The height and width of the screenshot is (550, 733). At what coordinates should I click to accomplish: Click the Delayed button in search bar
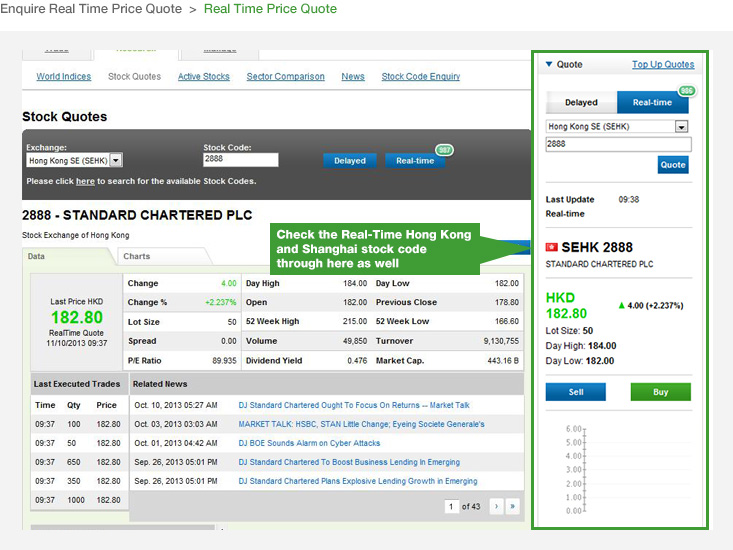pyautogui.click(x=350, y=161)
